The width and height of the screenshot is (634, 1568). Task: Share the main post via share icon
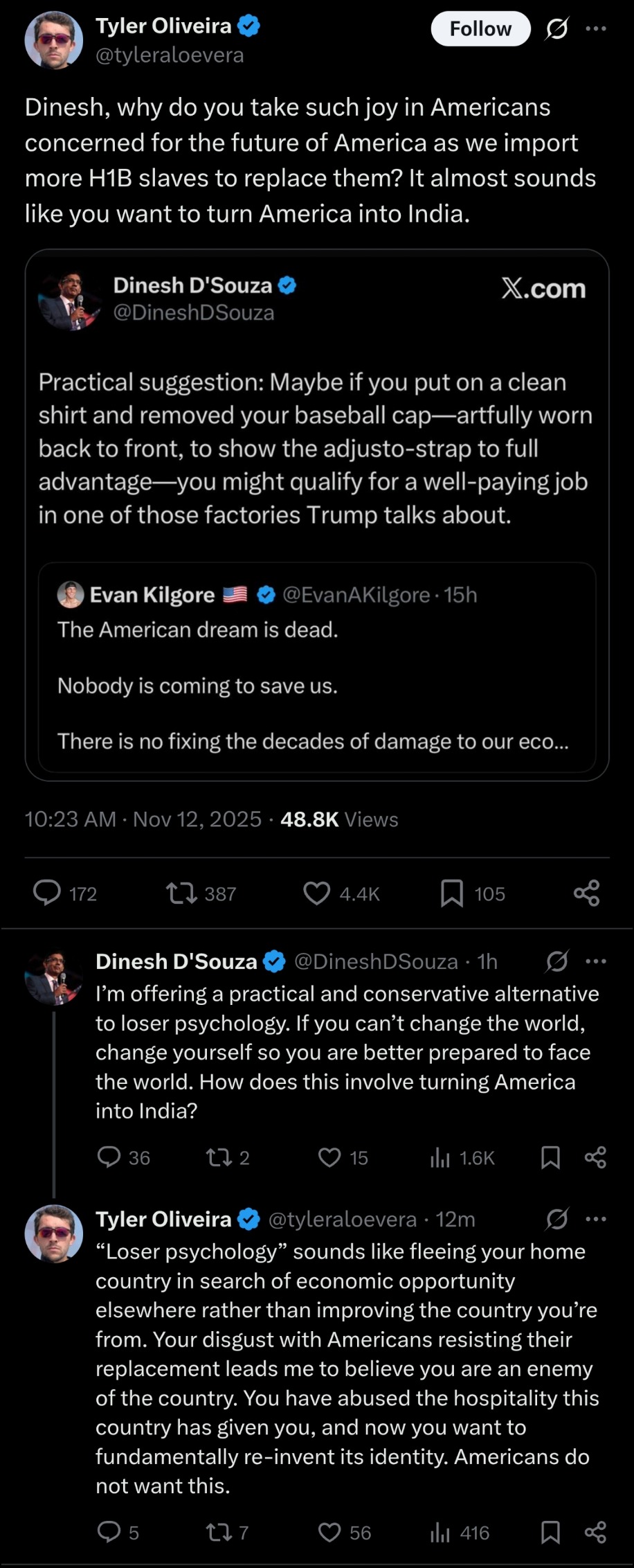(586, 893)
